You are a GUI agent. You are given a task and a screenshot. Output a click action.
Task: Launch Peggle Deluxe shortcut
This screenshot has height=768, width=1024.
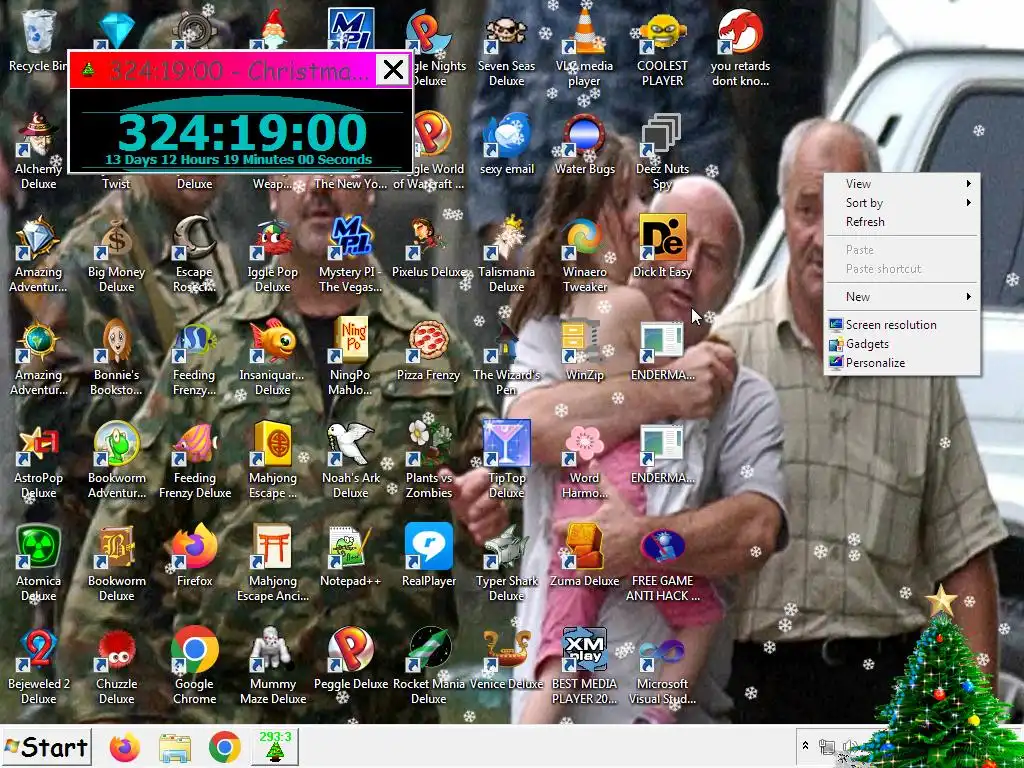point(351,658)
